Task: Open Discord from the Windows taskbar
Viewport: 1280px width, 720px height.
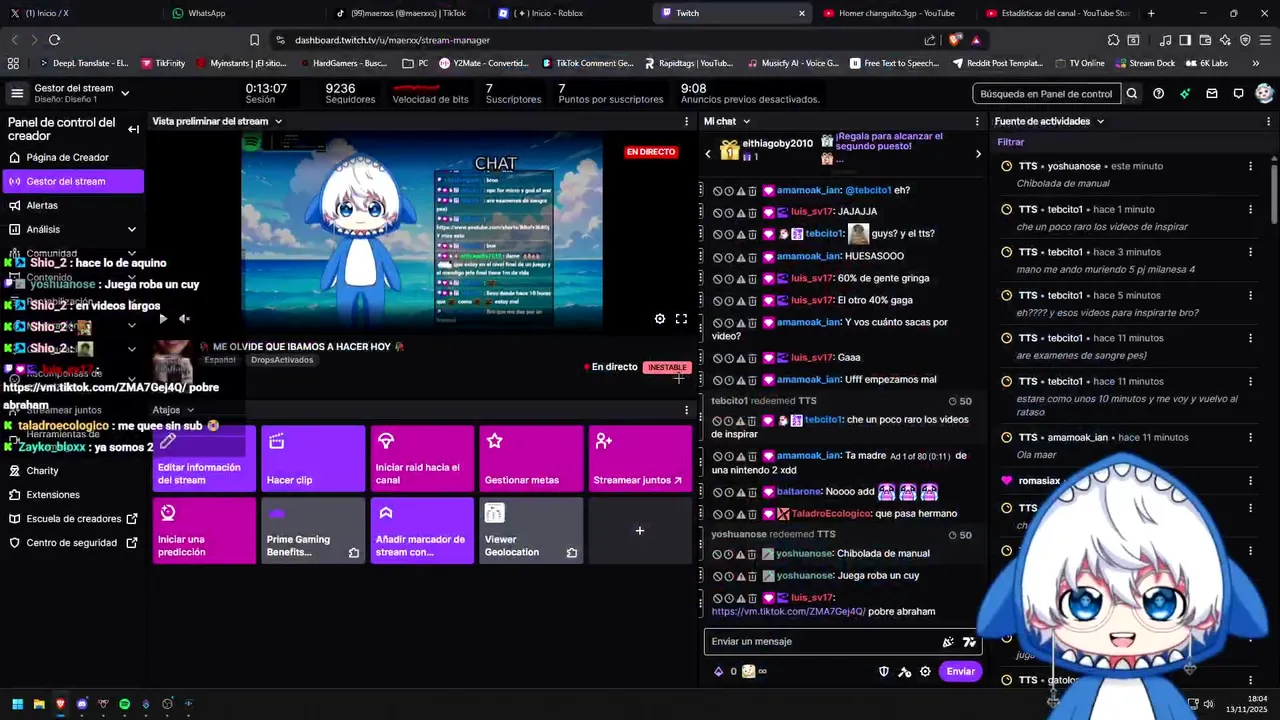Action: pyautogui.click(x=82, y=704)
